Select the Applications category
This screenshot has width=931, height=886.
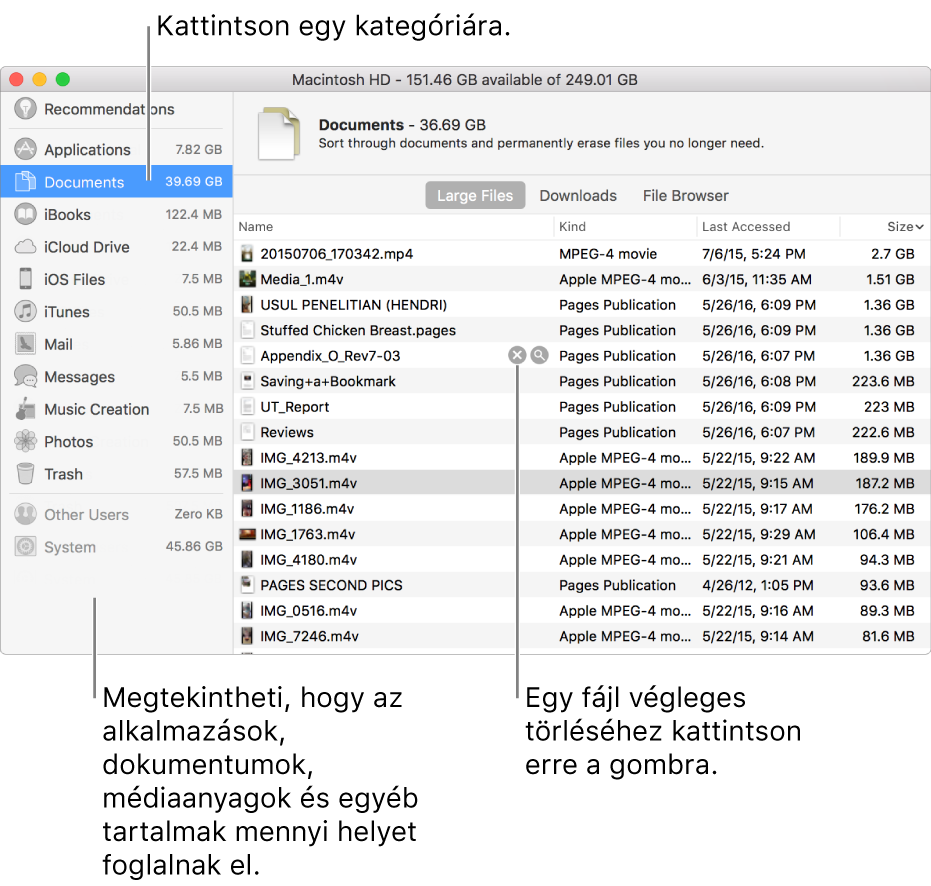[116, 150]
